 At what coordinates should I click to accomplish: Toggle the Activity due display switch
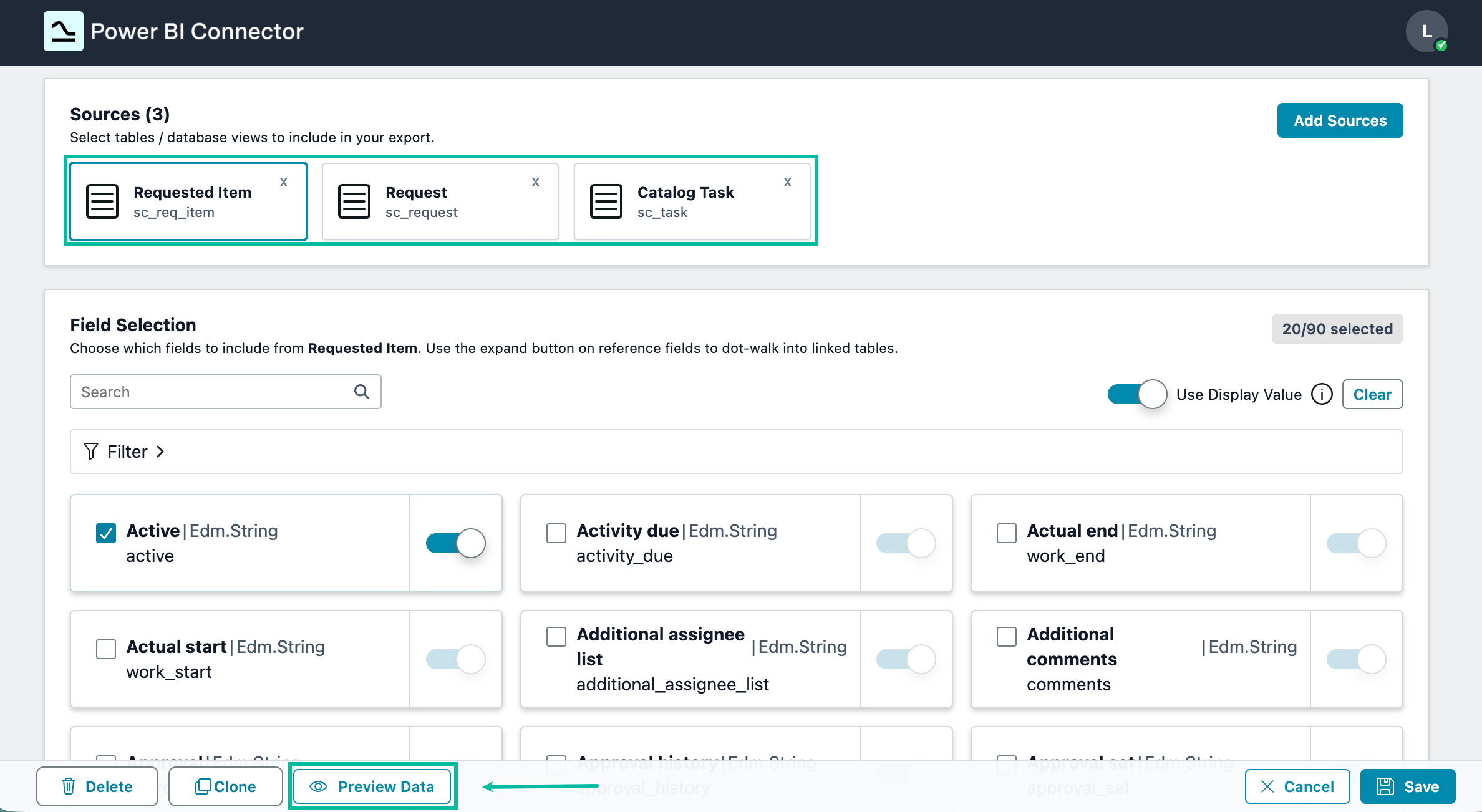906,543
